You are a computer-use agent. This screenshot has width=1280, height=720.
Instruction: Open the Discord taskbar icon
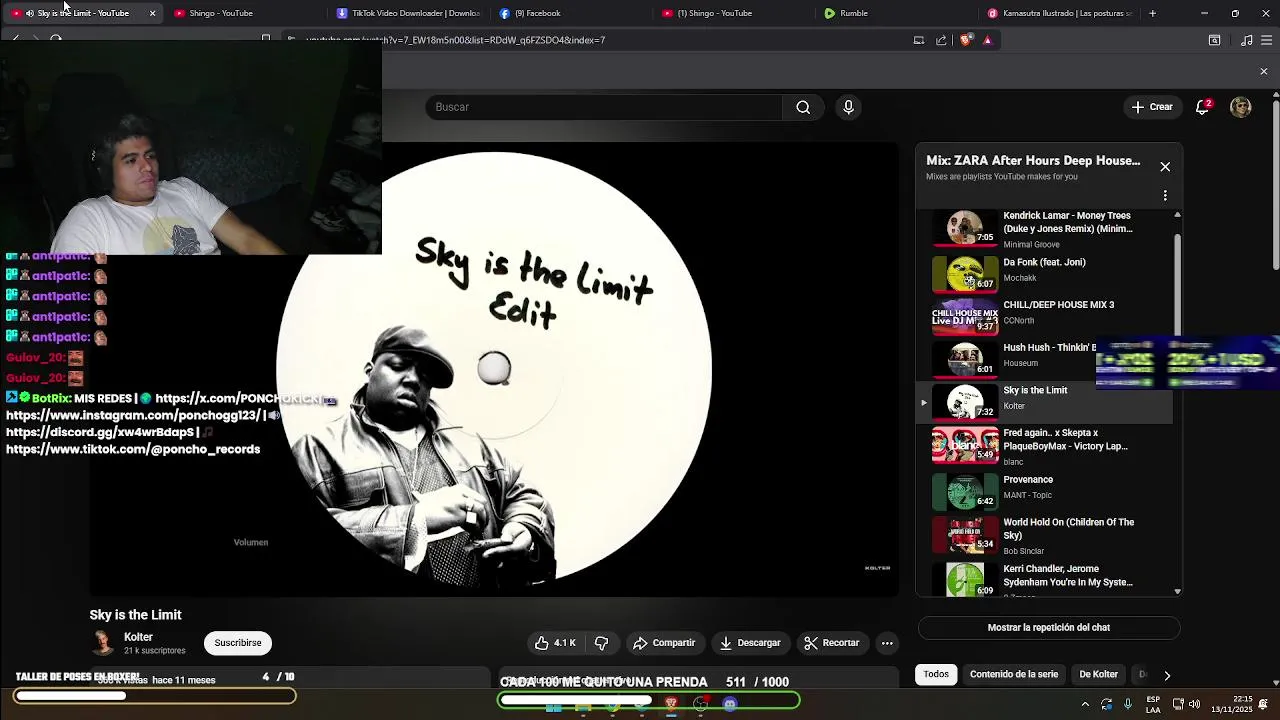click(x=730, y=704)
